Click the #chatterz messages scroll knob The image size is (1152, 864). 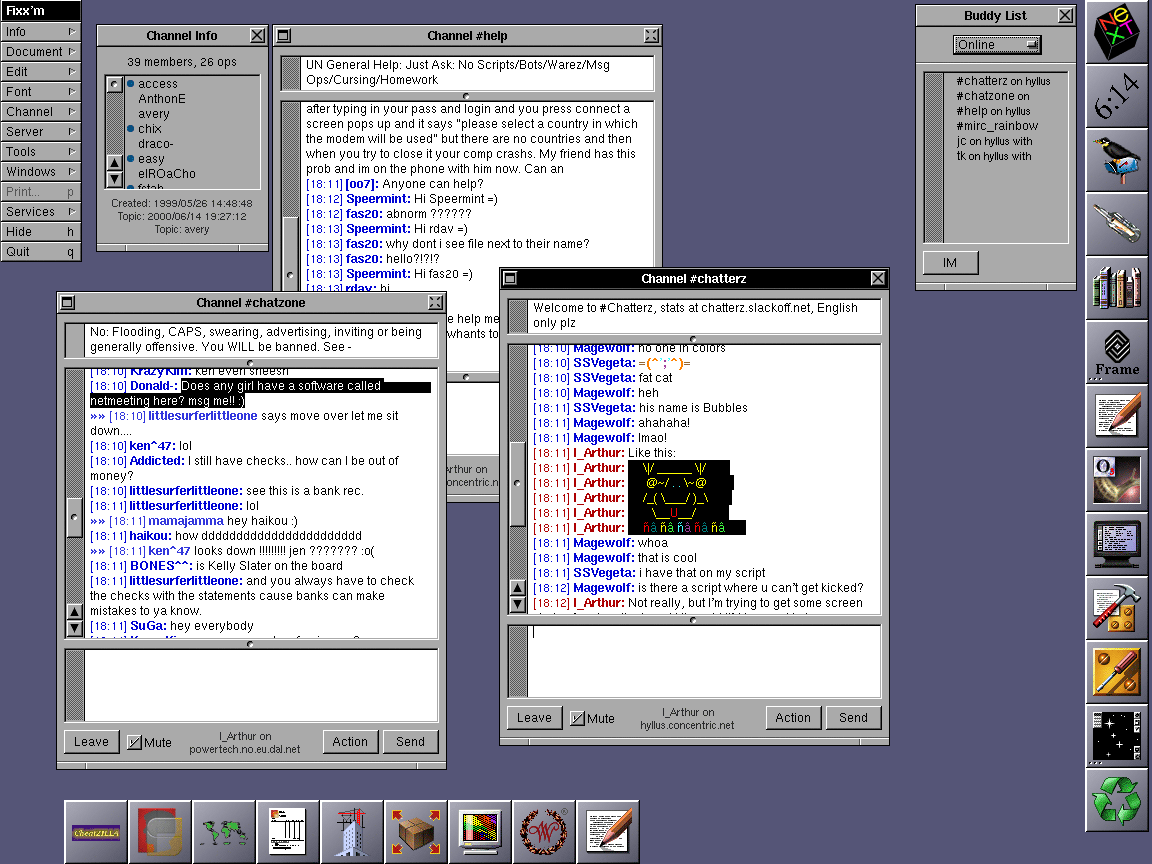[517, 483]
